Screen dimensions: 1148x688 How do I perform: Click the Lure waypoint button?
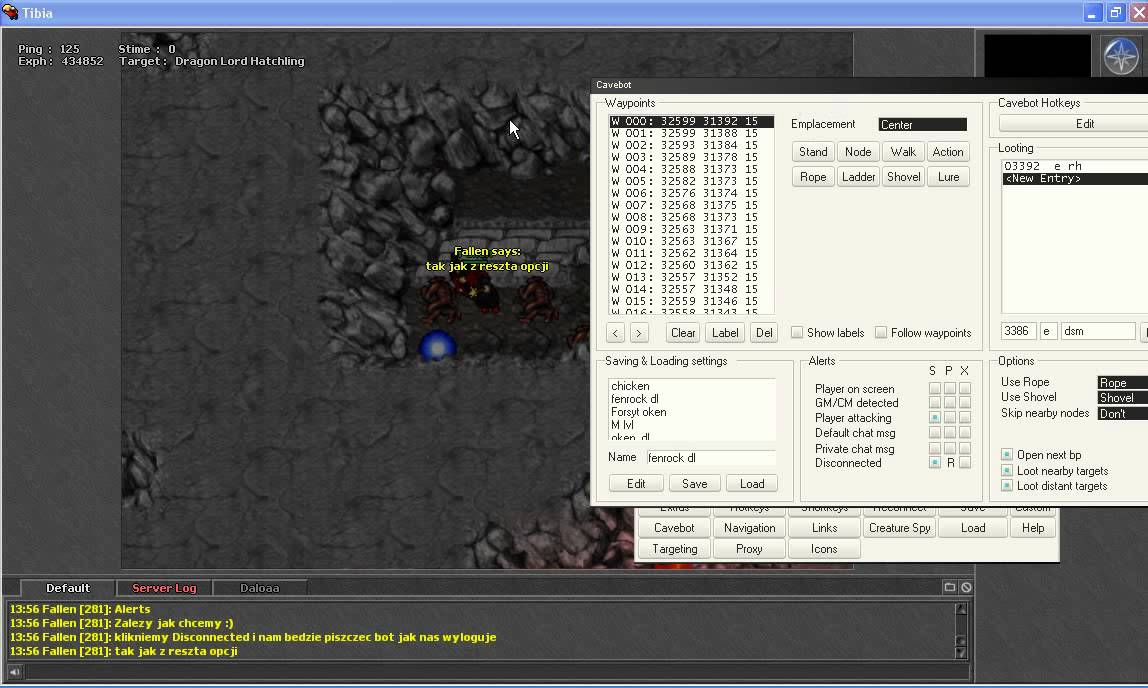(x=948, y=176)
